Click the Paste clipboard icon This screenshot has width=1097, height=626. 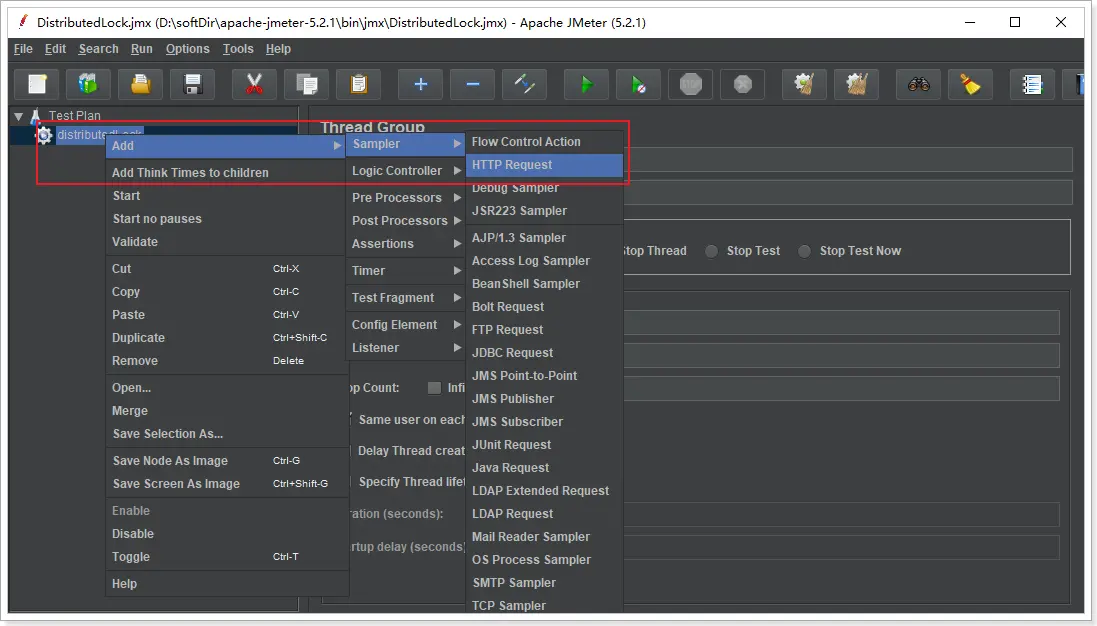[358, 85]
